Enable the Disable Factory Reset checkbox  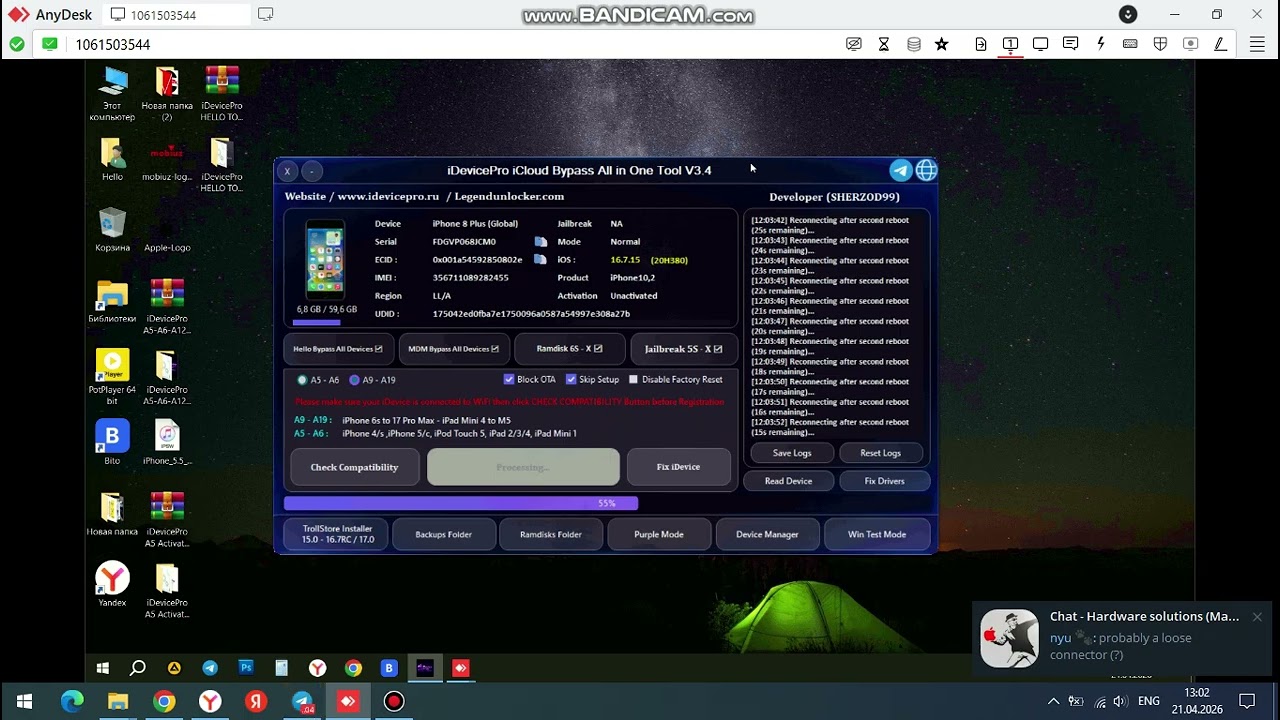click(x=633, y=380)
